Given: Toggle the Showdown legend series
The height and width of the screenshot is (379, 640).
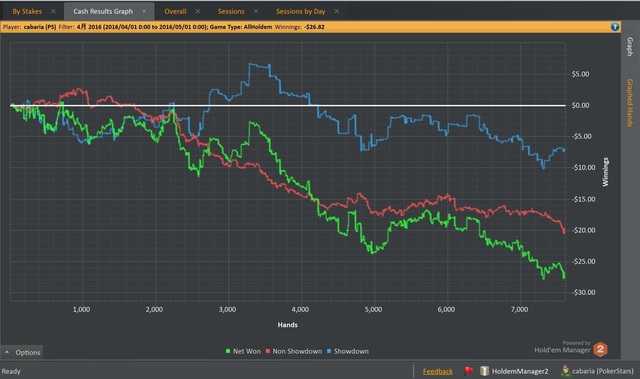Looking at the screenshot, I should coord(351,351).
